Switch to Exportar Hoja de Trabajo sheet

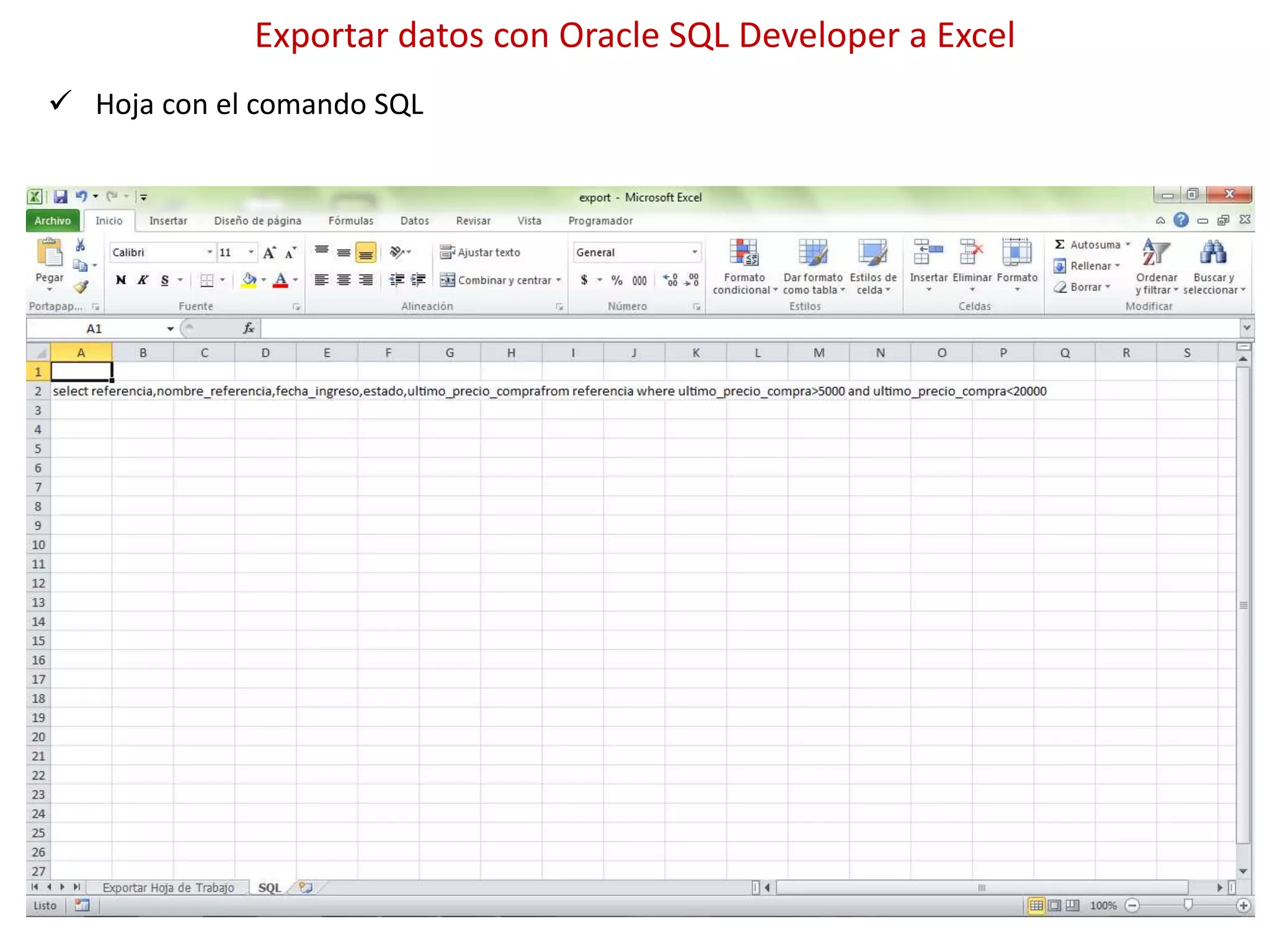coord(168,888)
